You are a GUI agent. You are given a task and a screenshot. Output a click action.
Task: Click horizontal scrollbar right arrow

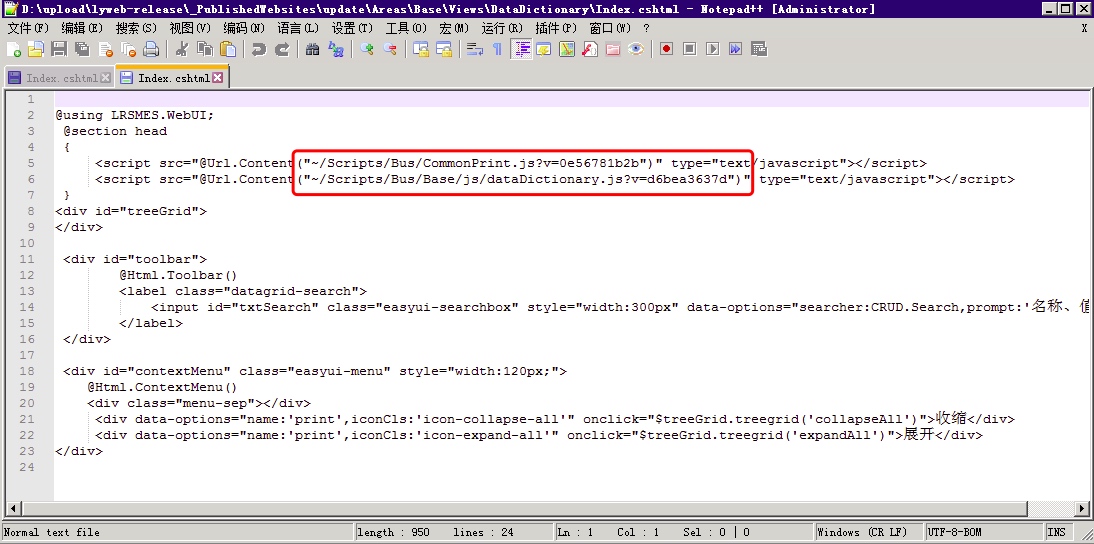pyautogui.click(x=1081, y=507)
